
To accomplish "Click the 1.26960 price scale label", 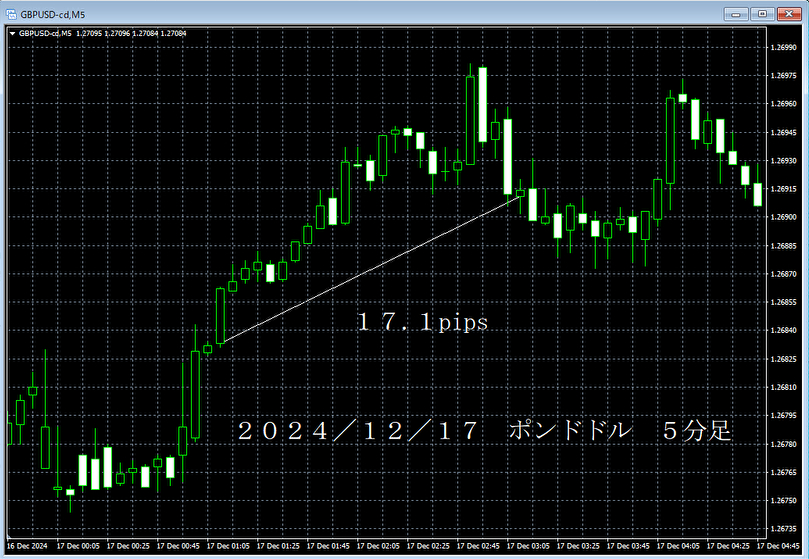I will click(783, 104).
